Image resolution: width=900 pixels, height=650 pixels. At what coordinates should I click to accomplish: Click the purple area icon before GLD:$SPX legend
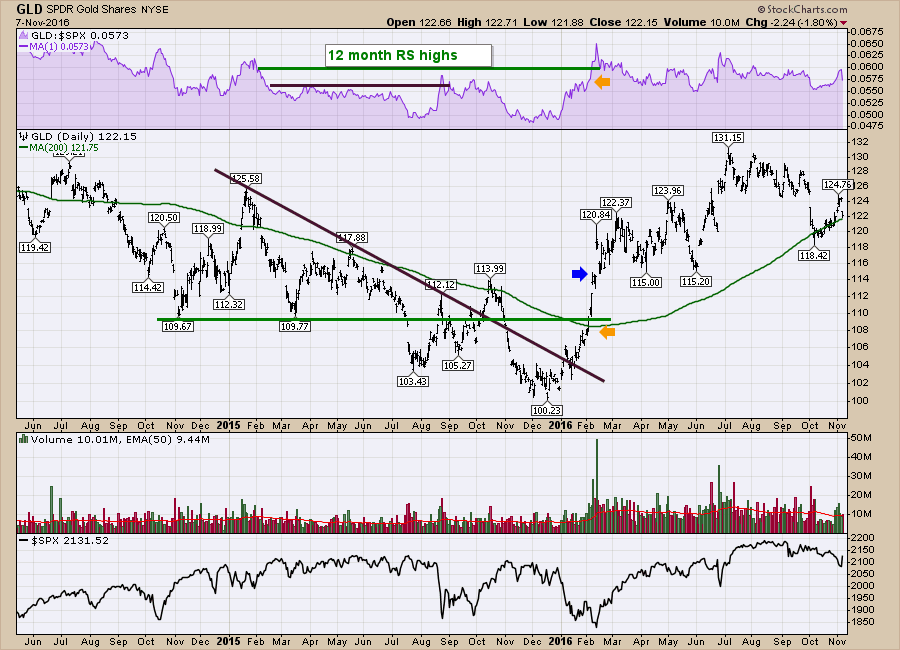point(24,36)
